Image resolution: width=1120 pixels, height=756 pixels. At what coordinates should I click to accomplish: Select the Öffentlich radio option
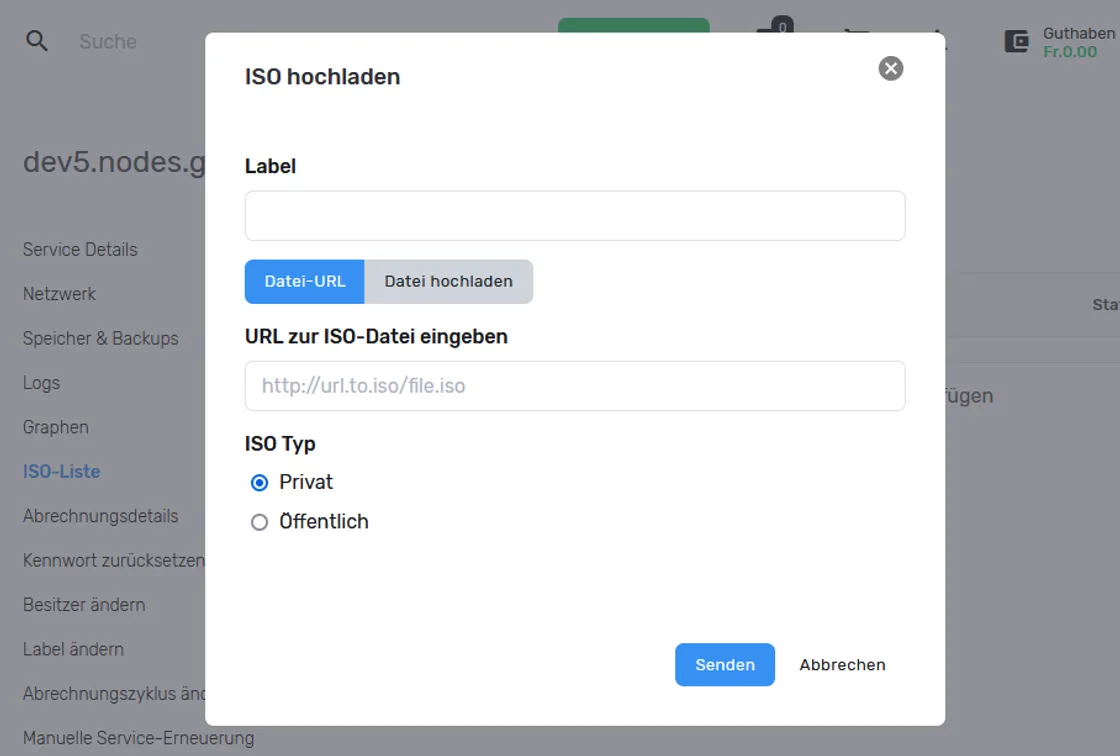click(x=259, y=522)
